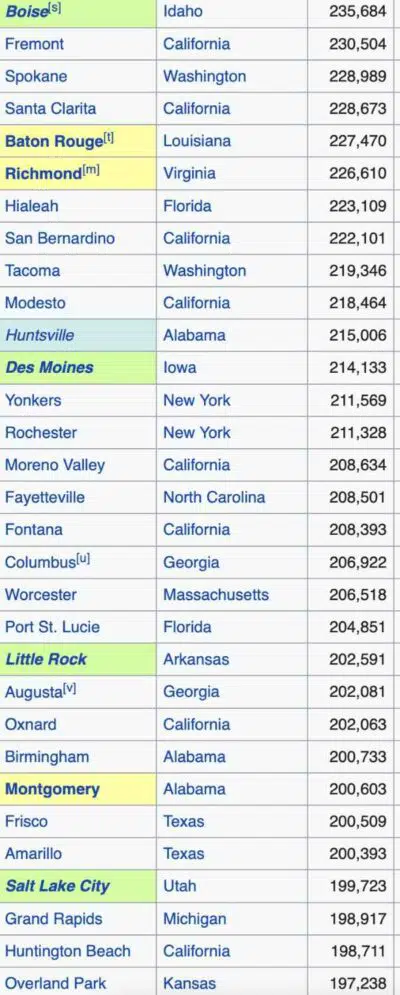Image resolution: width=400 pixels, height=995 pixels.
Task: Open the Kansas state link
Action: (189, 983)
